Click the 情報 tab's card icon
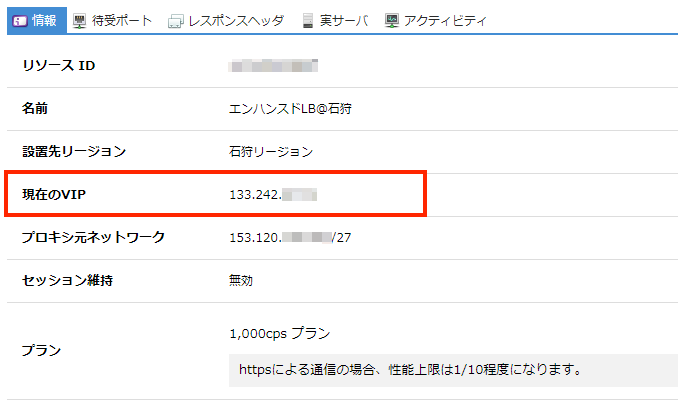 coord(20,21)
